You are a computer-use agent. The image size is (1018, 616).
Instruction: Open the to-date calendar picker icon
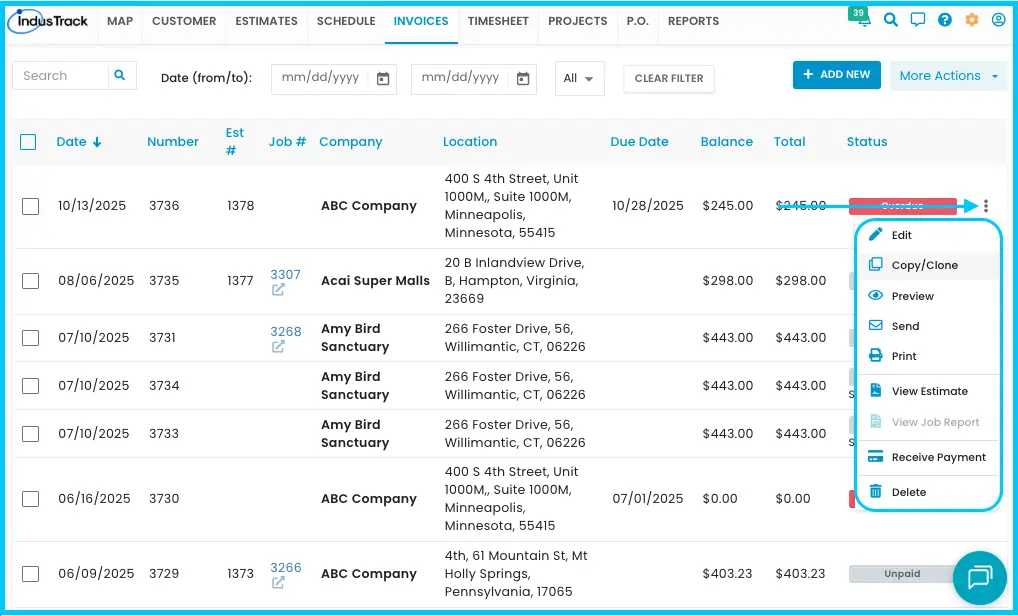pyautogui.click(x=523, y=79)
